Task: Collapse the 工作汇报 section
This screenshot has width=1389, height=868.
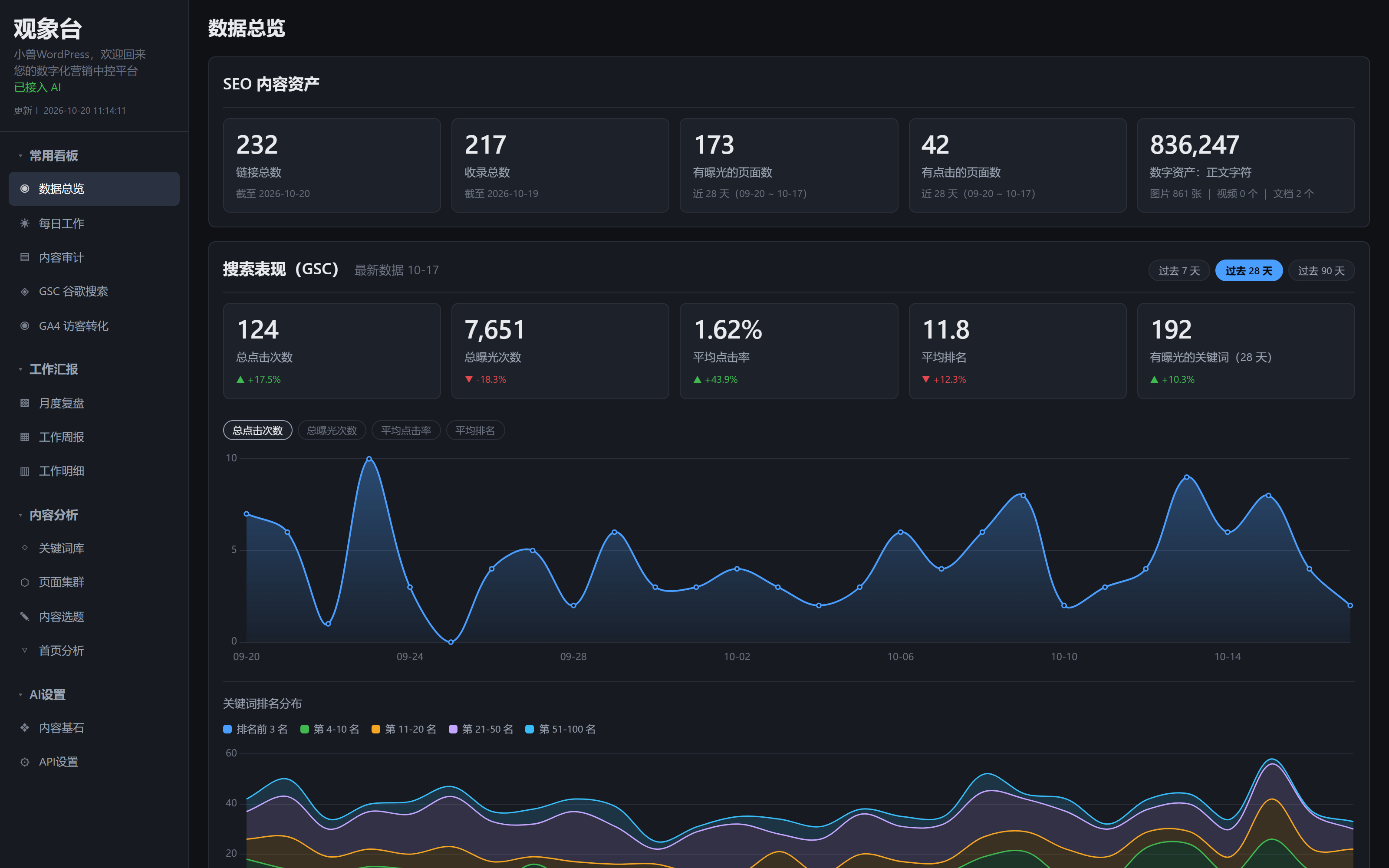Action: pyautogui.click(x=48, y=369)
